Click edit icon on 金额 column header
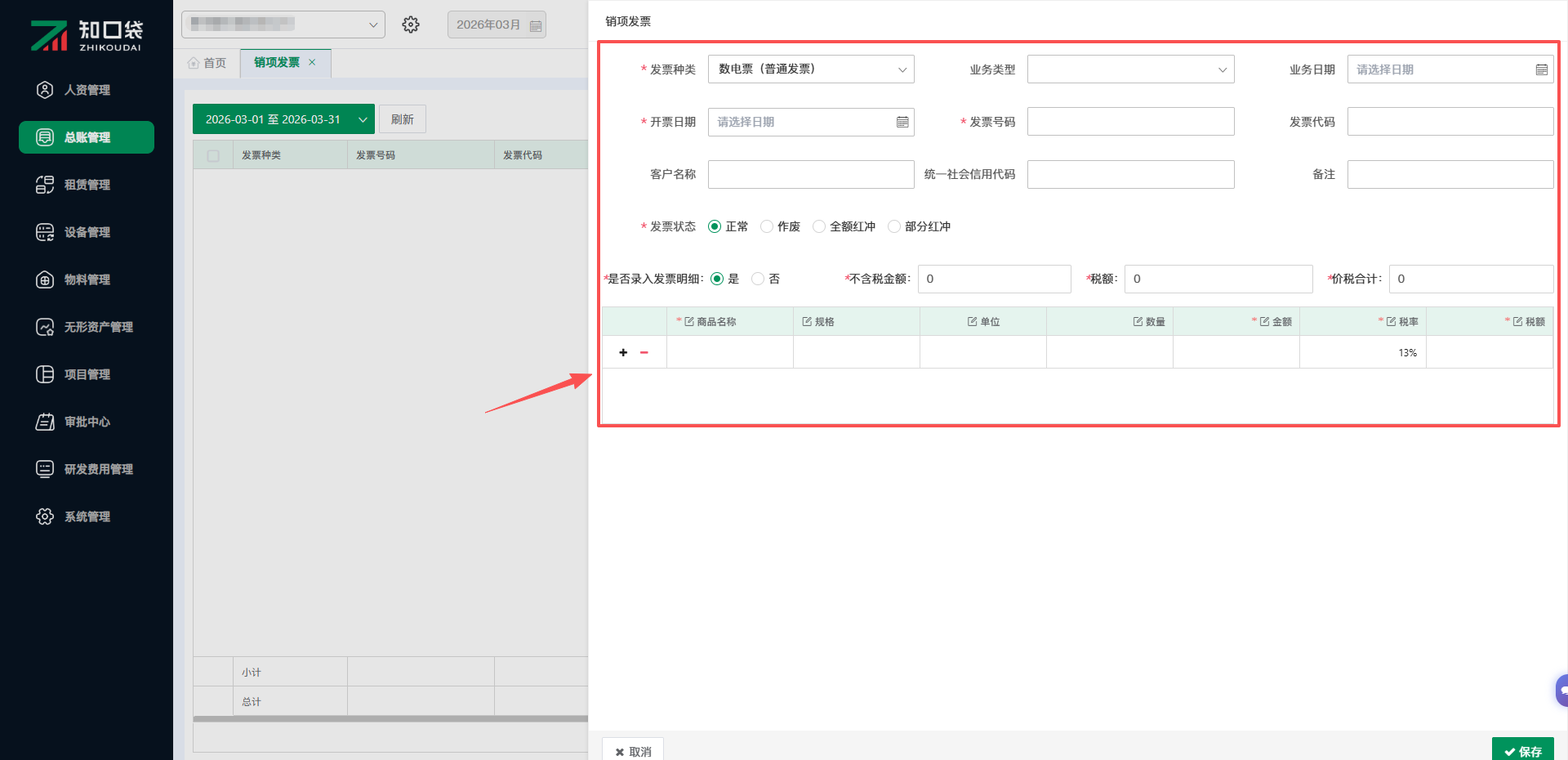 pyautogui.click(x=1264, y=321)
